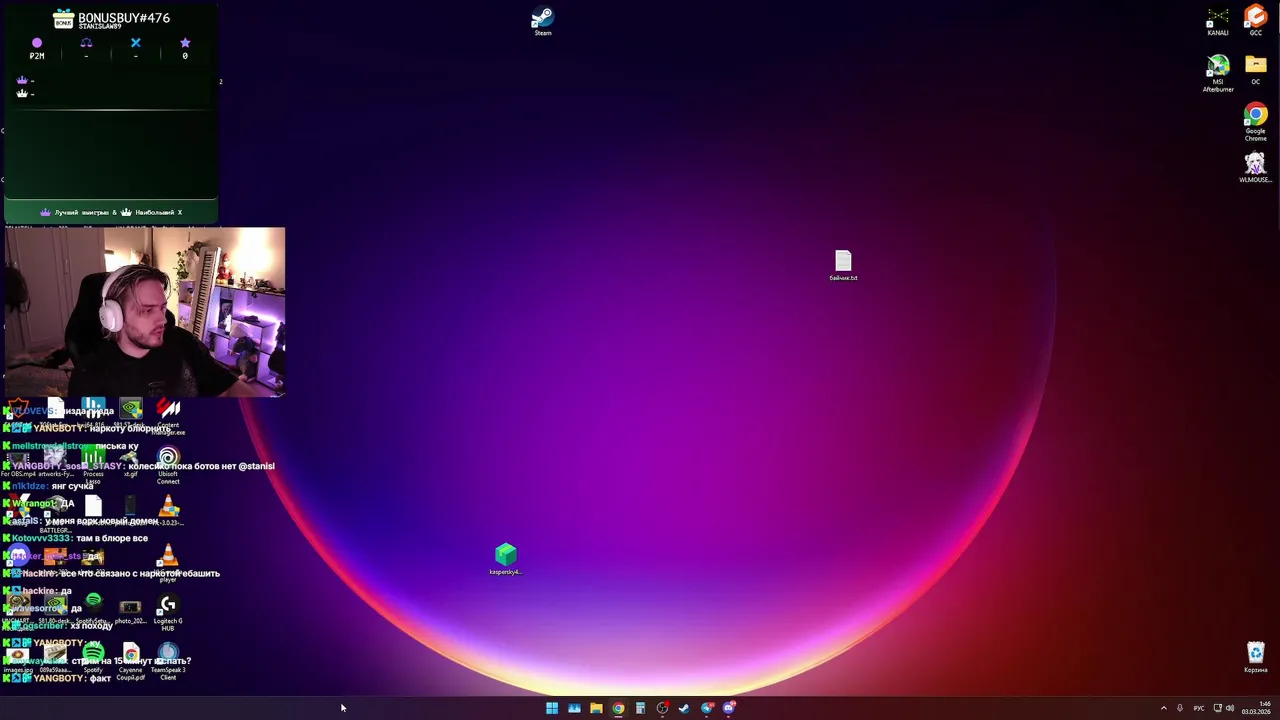Open Telegram from the taskbar

click(x=707, y=708)
